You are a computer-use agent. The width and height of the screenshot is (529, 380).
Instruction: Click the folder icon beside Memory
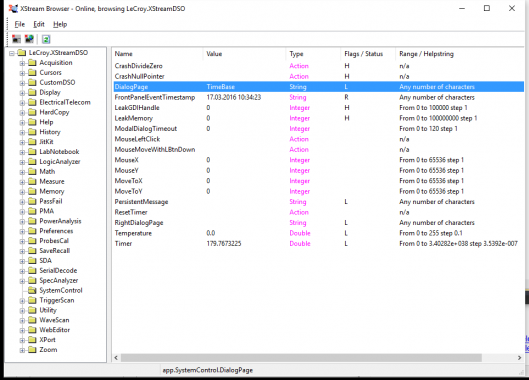(32, 191)
